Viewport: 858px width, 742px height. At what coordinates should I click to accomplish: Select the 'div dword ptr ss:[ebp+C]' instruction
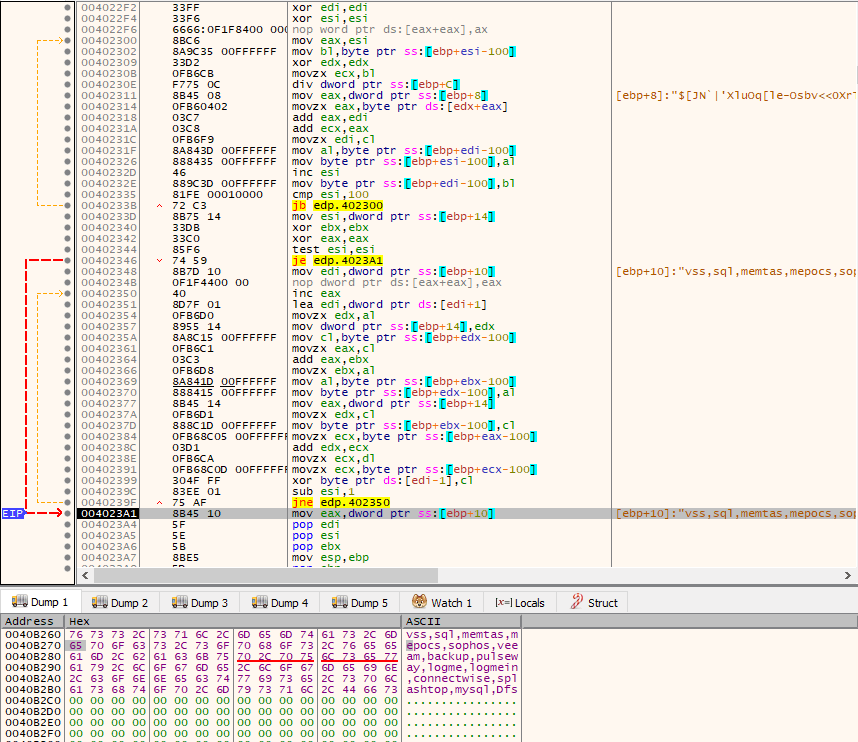click(x=375, y=84)
